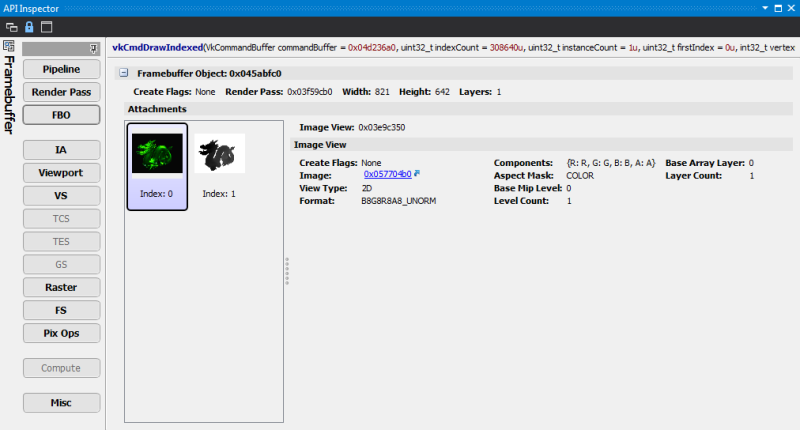Go to the IA stage
800x430 pixels.
point(61,150)
